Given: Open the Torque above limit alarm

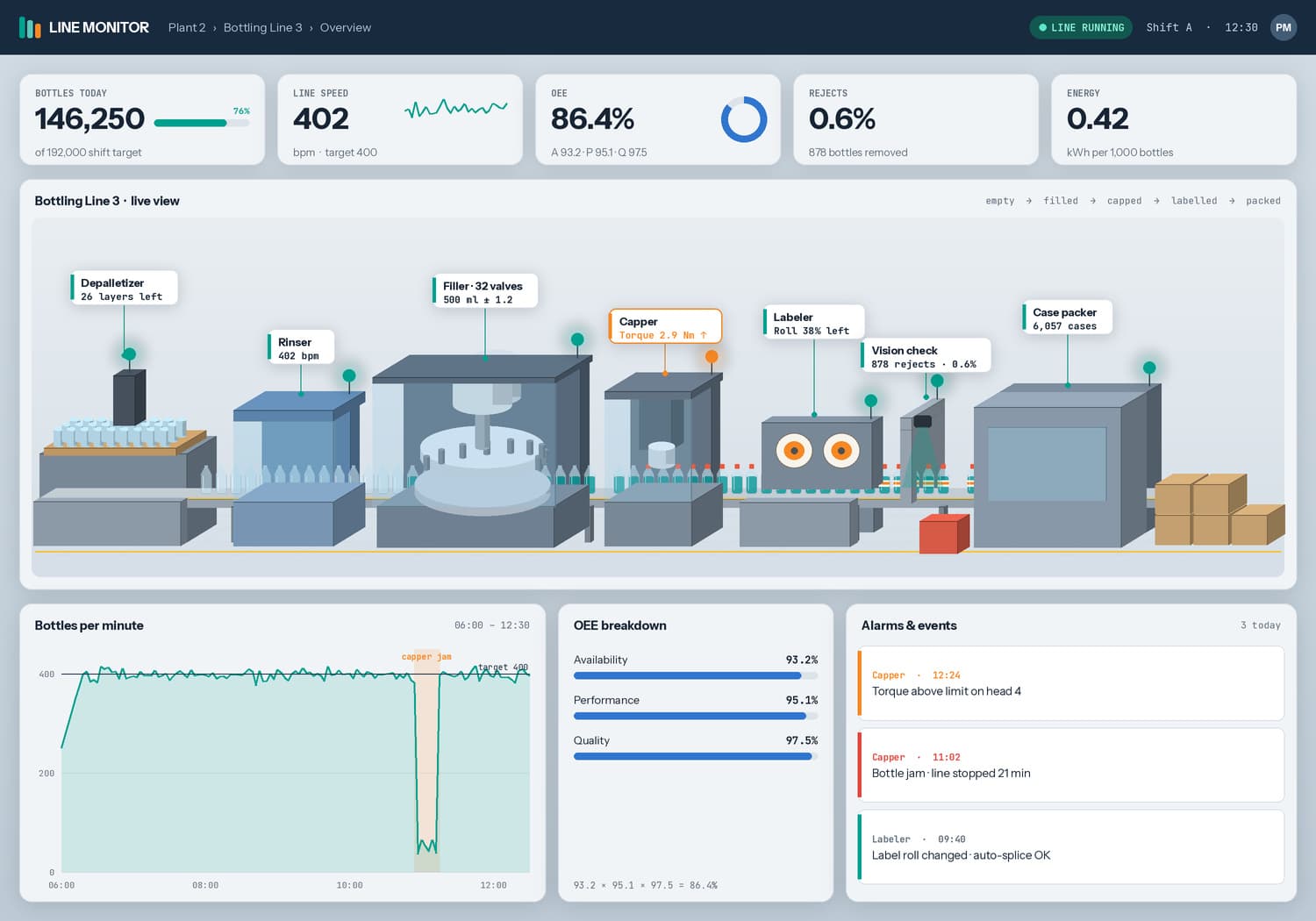Looking at the screenshot, I should (1071, 683).
